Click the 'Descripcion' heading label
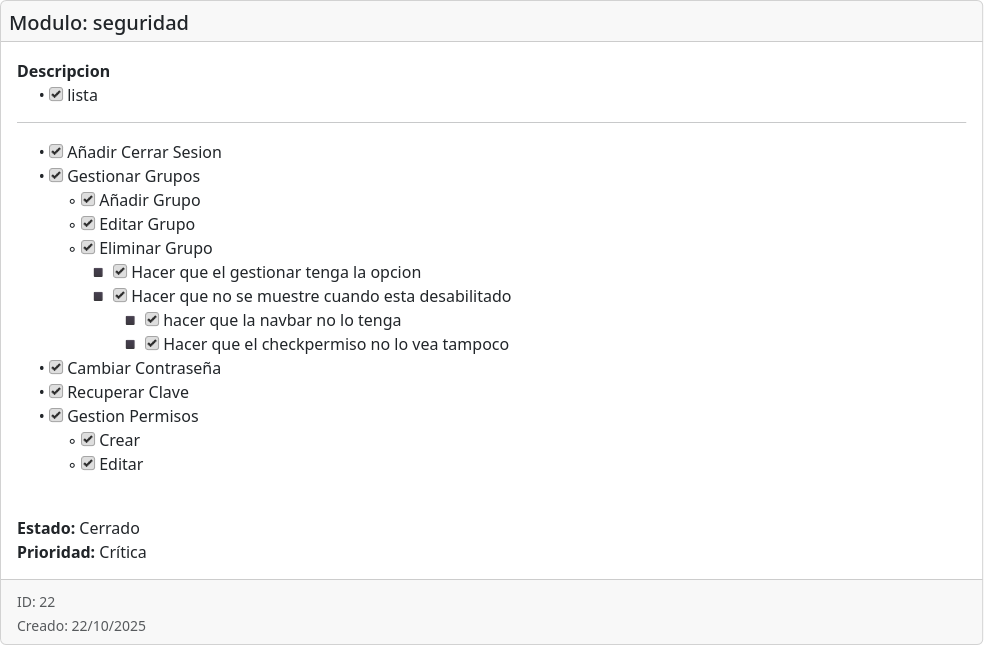 click(63, 71)
